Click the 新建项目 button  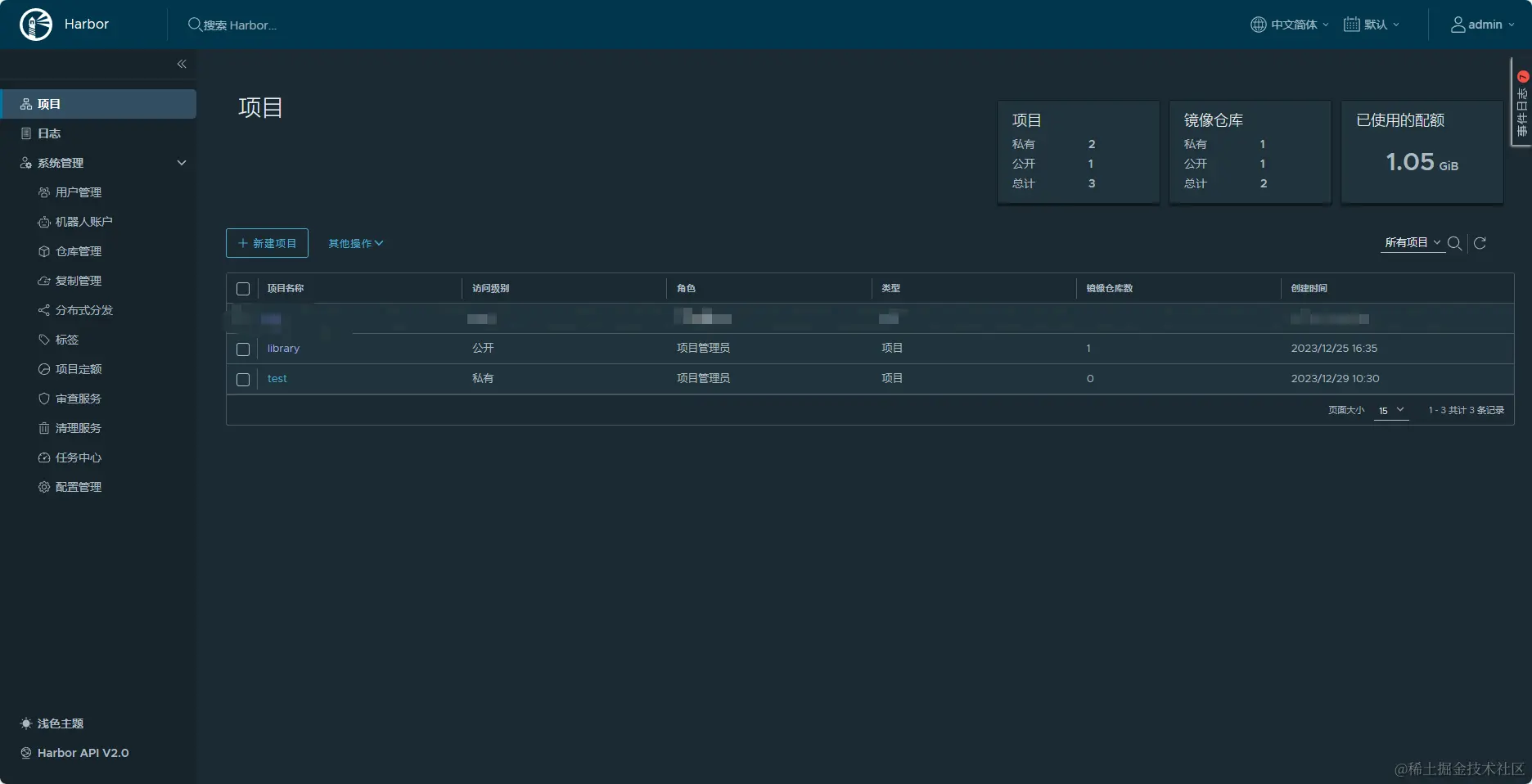267,243
